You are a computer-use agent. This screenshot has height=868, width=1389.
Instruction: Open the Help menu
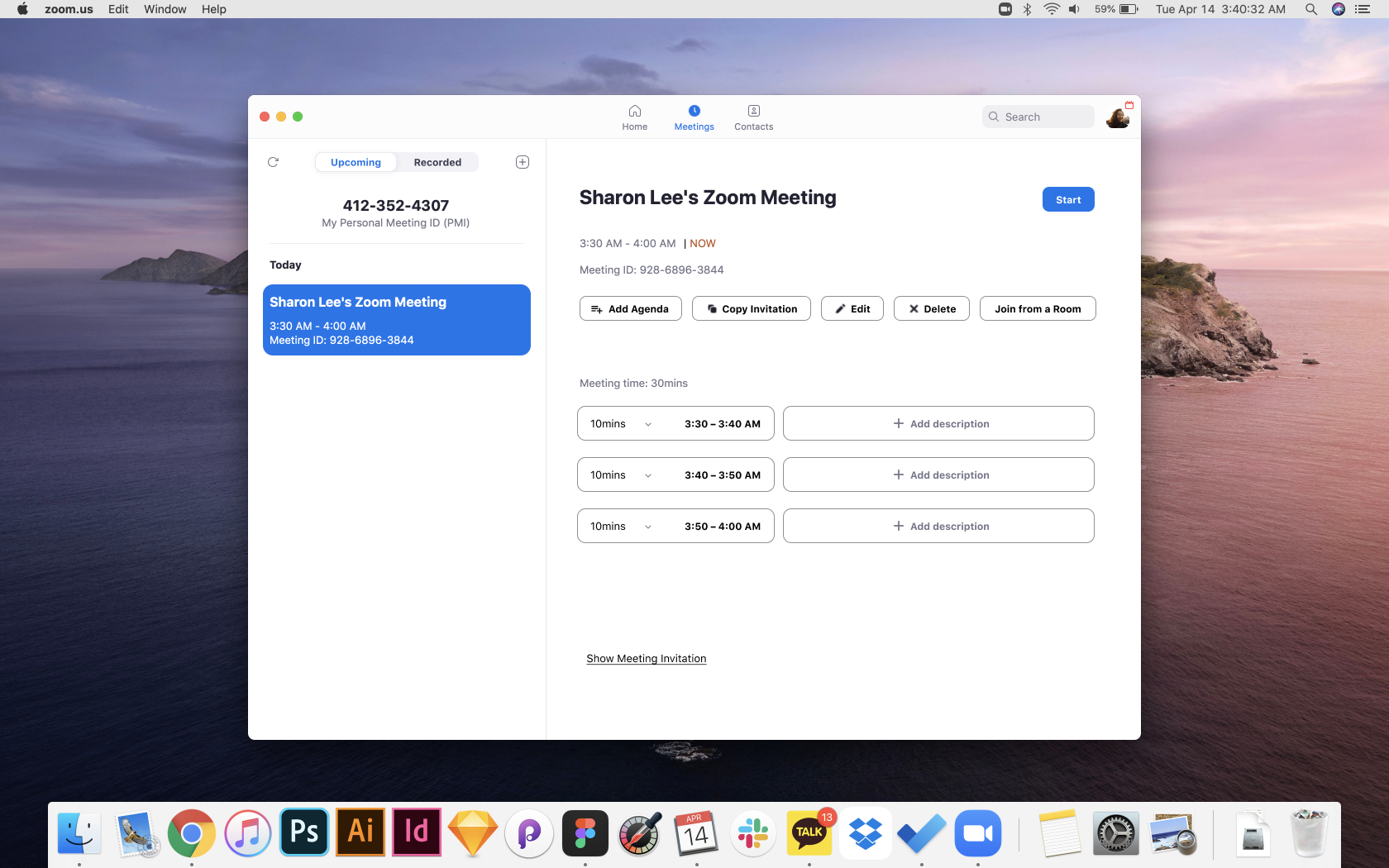[214, 9]
